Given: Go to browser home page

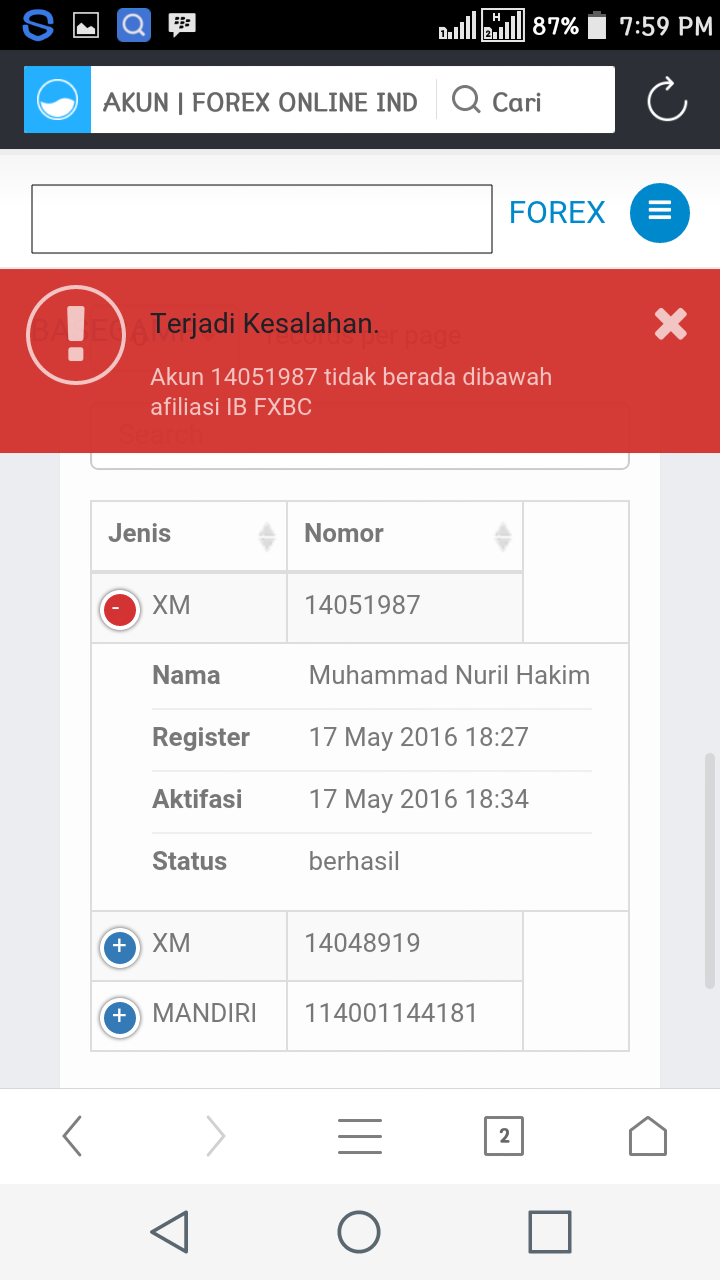Looking at the screenshot, I should (647, 1136).
